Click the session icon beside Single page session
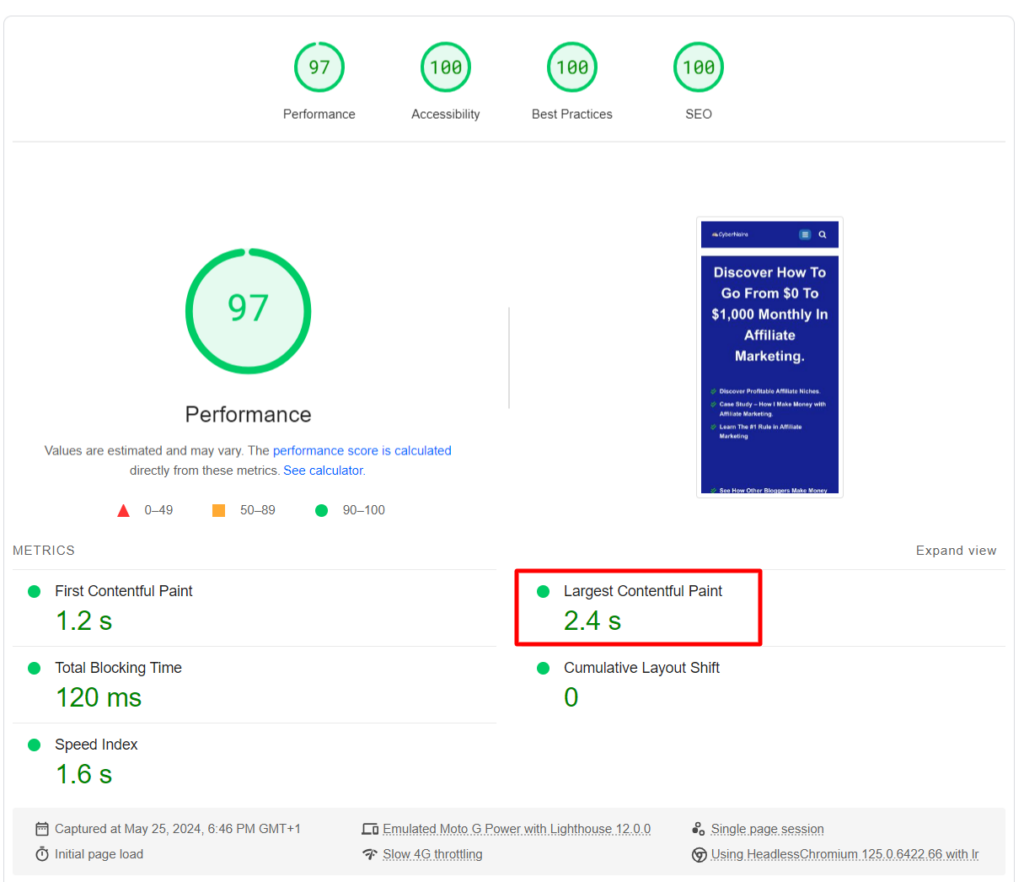Viewport: 1024px width, 882px height. coord(700,828)
